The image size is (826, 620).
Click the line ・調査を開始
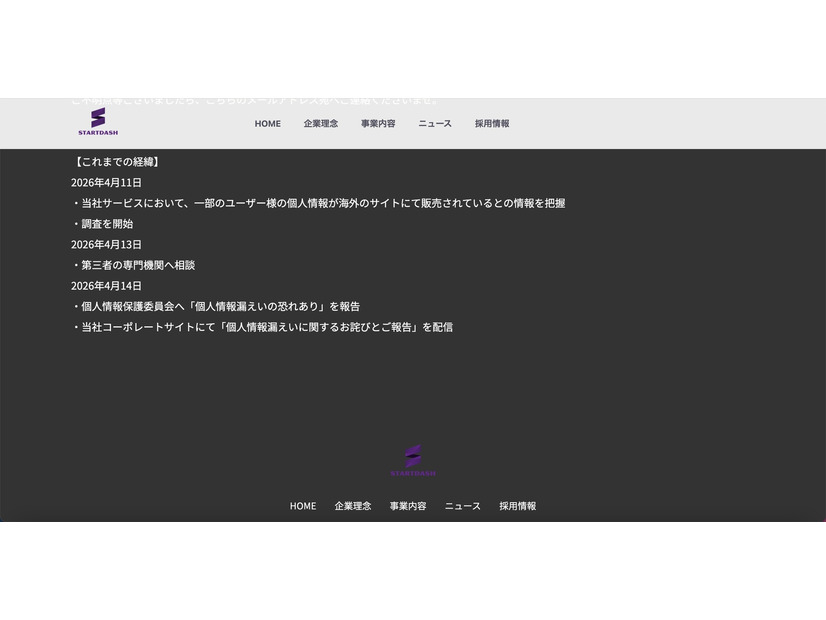click(102, 224)
